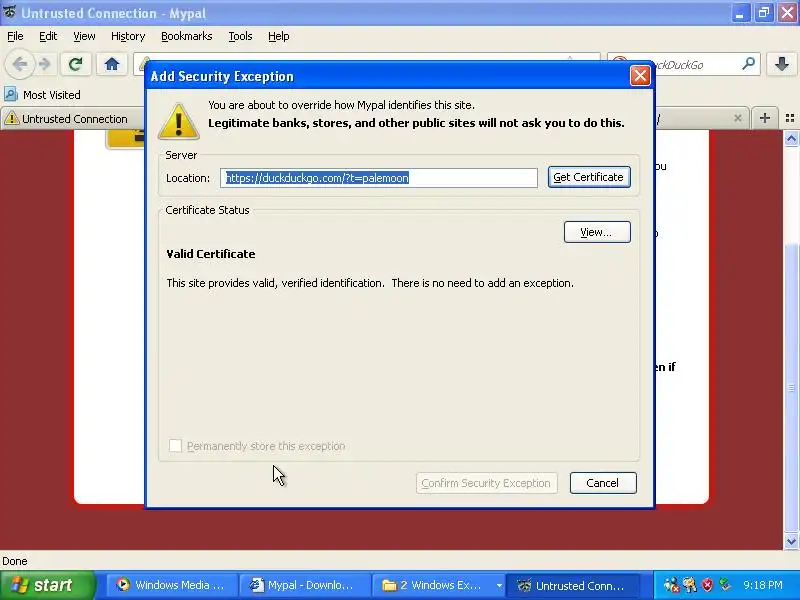Click the page scrollbar up arrow
800x600 pixels.
pyautogui.click(x=791, y=138)
